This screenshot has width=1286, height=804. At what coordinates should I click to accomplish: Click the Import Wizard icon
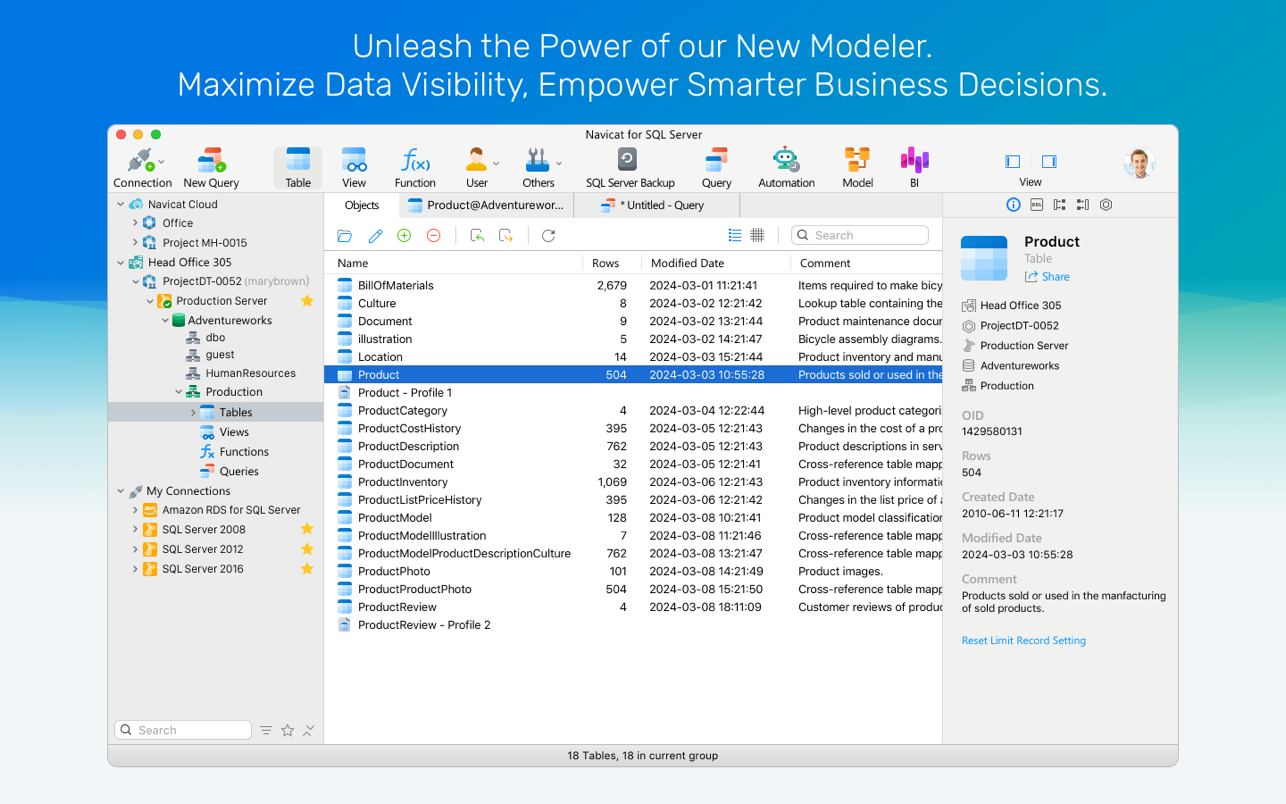477,235
